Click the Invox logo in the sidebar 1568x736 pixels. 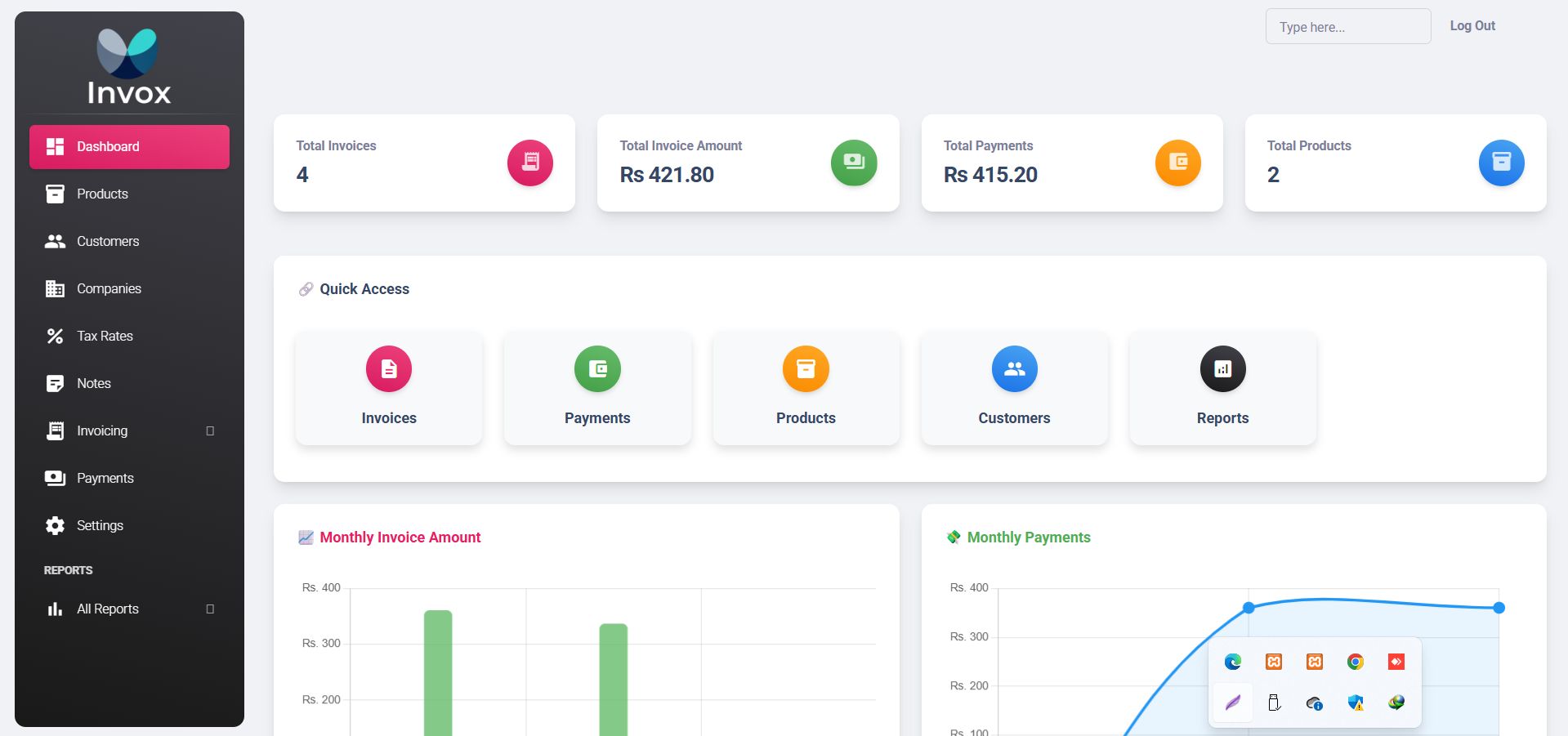(129, 67)
